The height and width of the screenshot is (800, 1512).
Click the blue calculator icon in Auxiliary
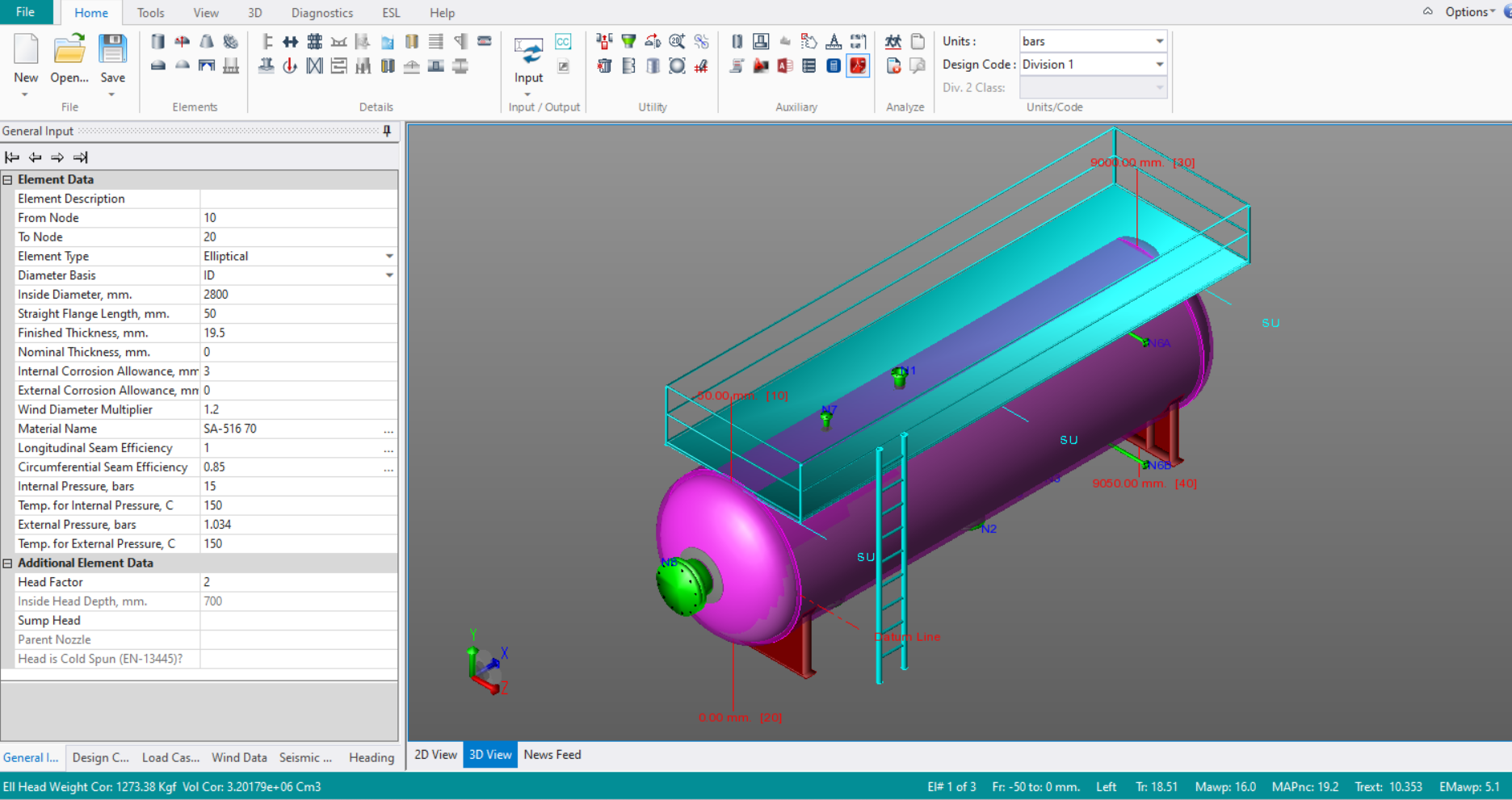click(834, 66)
